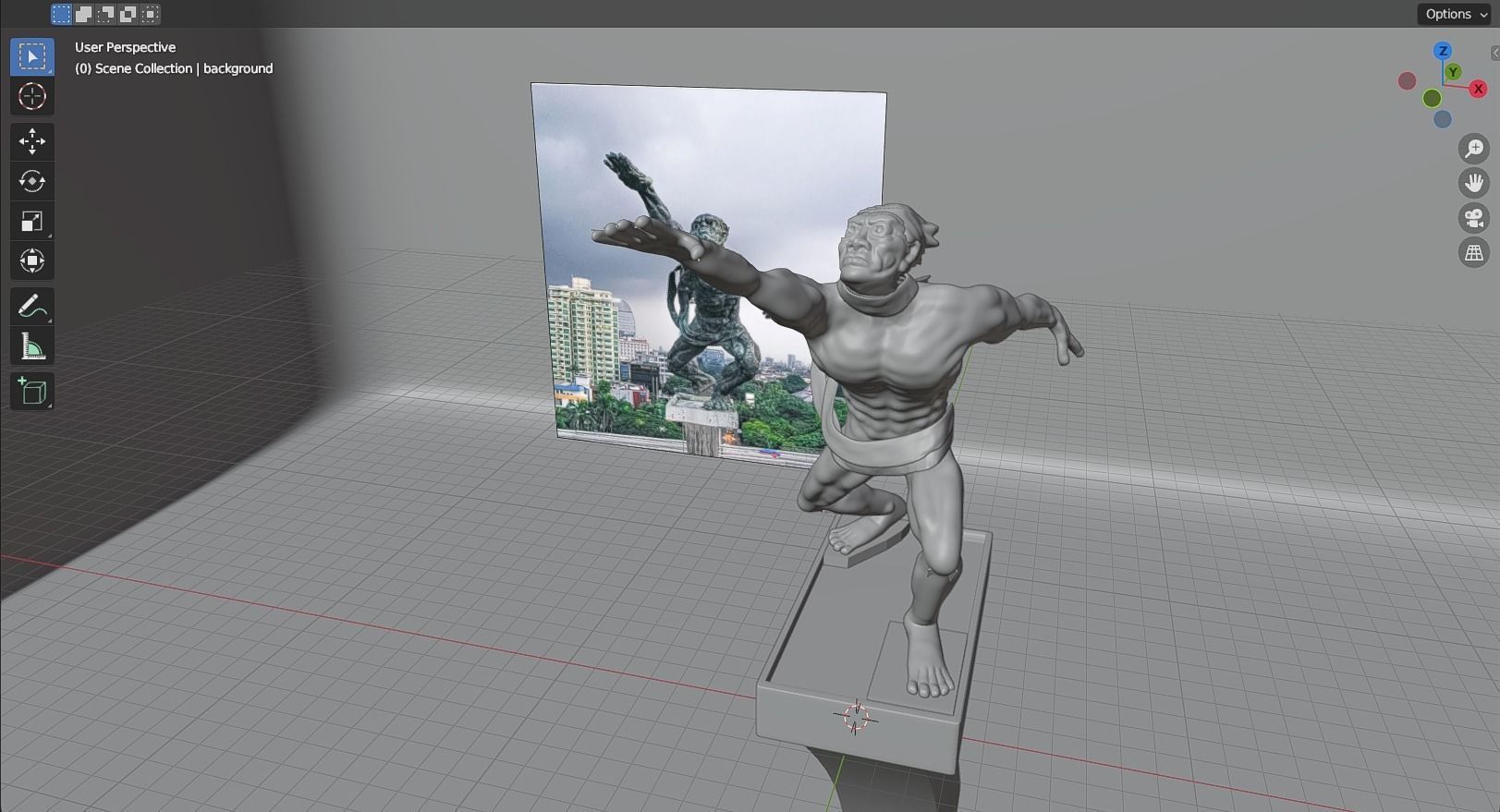Click the Pan view hand button
1500x812 pixels.
pos(1474,183)
